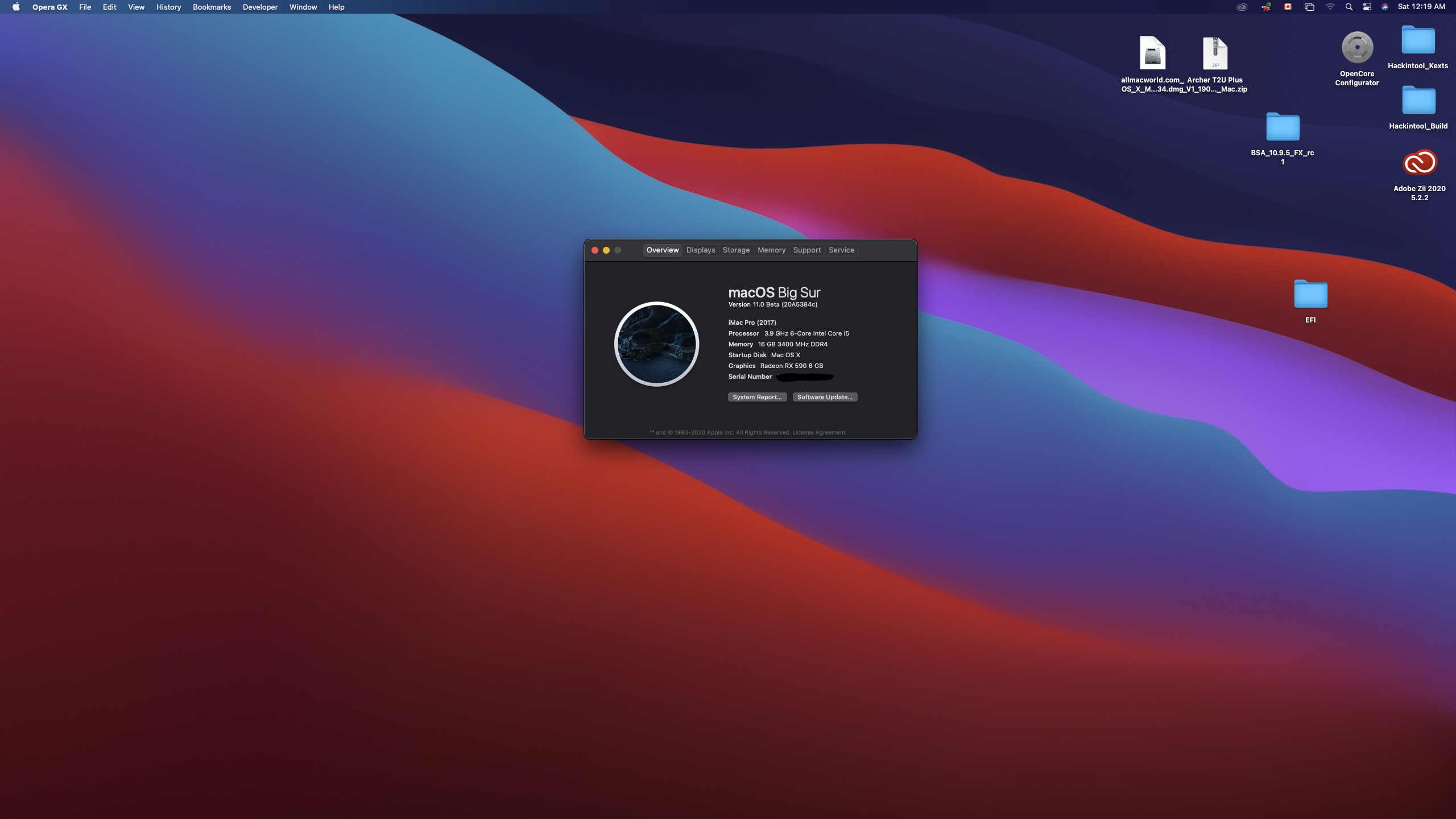Open Spotlight search magnifier

pos(1349,7)
